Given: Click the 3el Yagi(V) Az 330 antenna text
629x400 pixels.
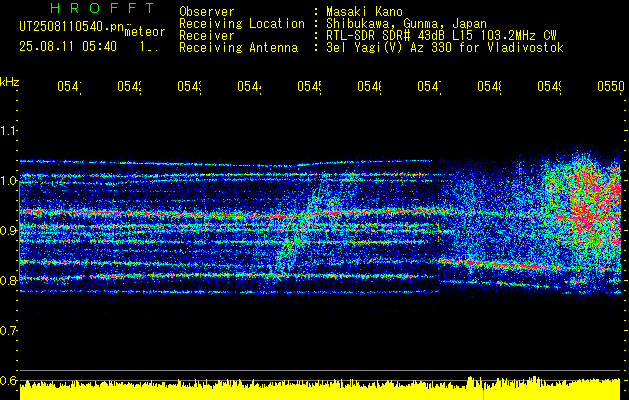Looking at the screenshot, I should tap(444, 48).
